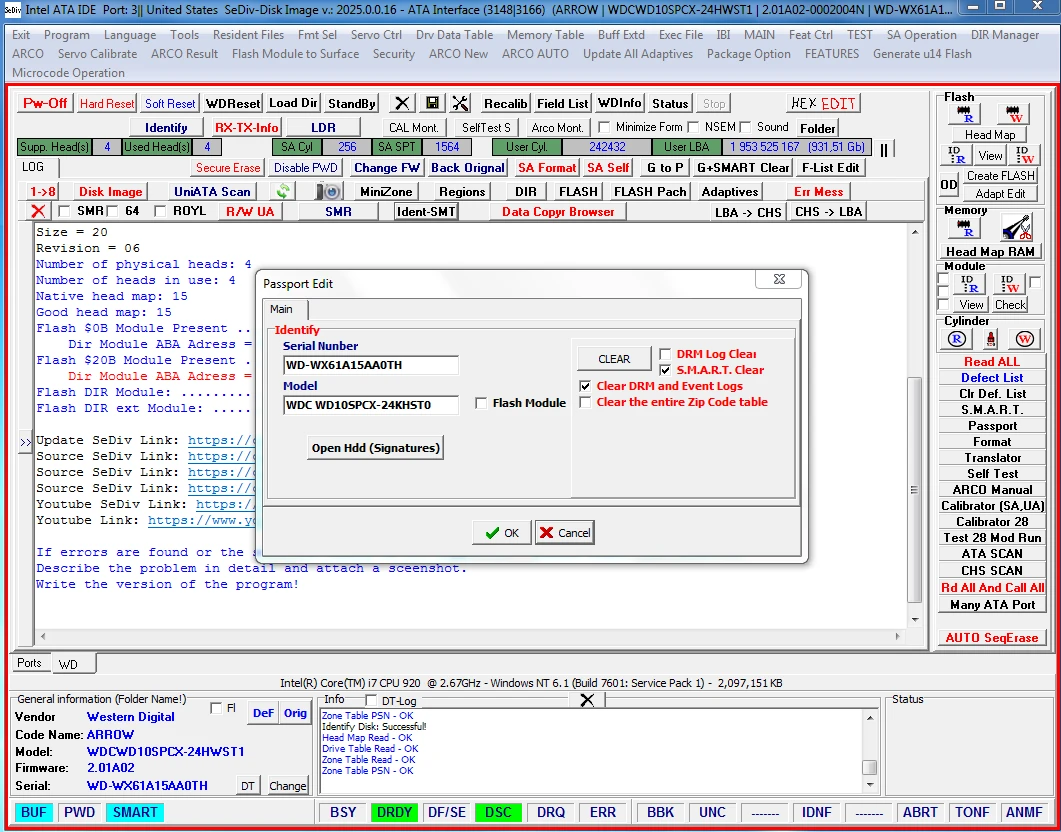Click the Memory read chip icon

point(964,228)
